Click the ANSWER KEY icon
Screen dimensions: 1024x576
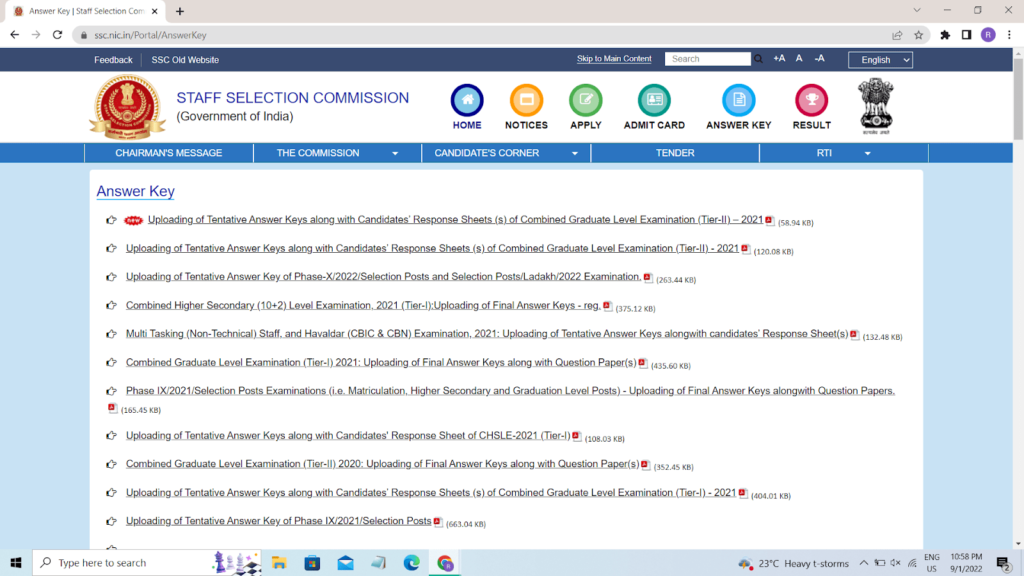[x=738, y=101]
